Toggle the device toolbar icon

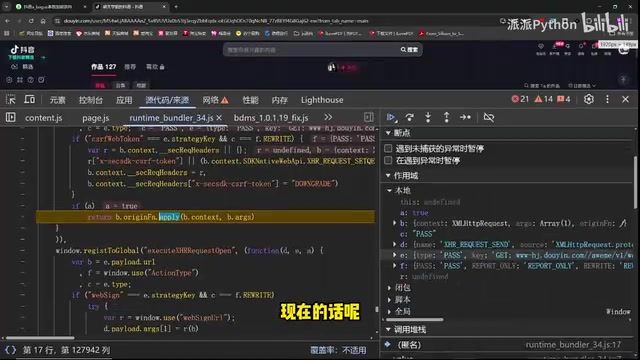[29, 100]
